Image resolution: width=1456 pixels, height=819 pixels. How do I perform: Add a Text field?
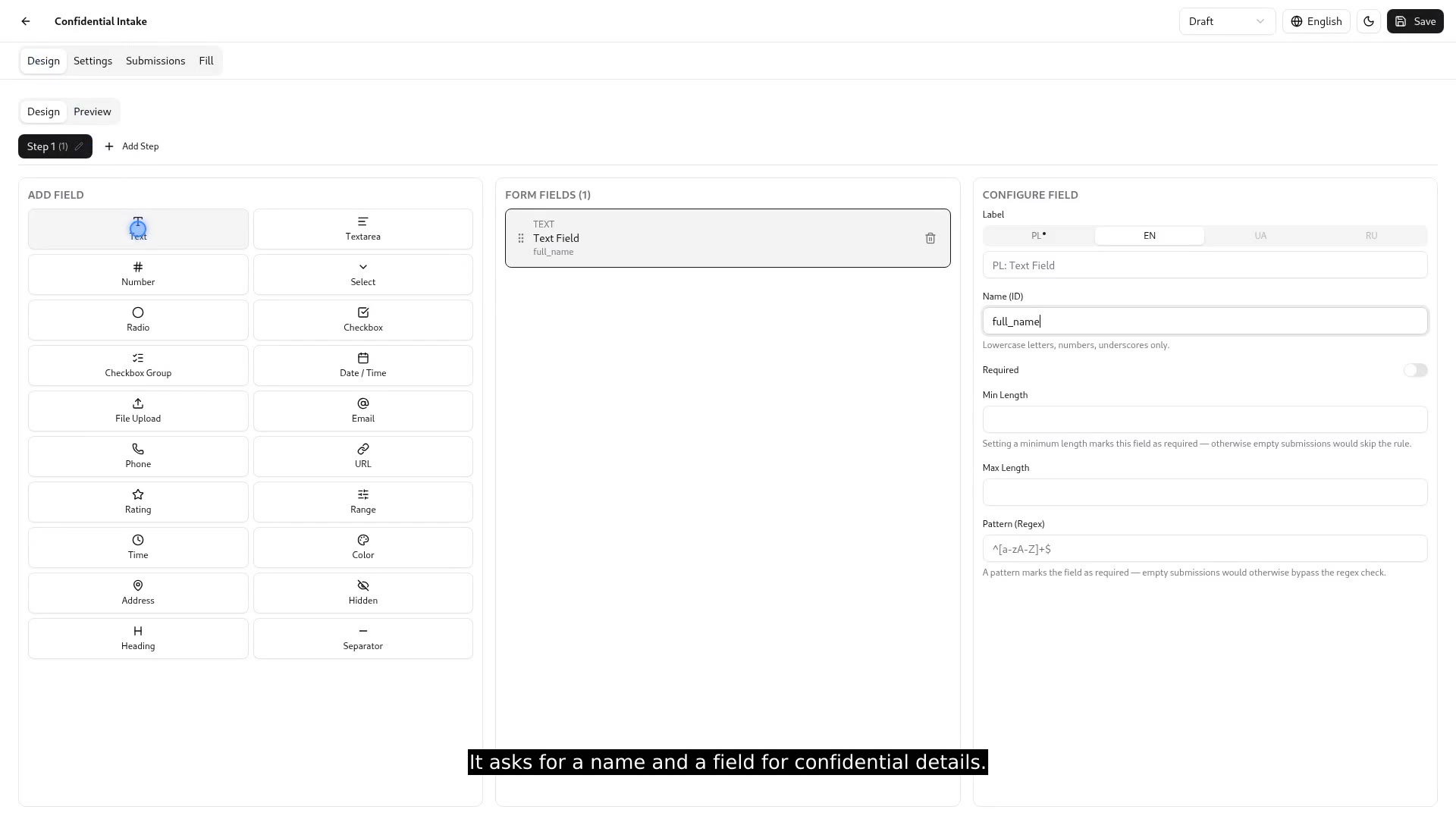138,229
